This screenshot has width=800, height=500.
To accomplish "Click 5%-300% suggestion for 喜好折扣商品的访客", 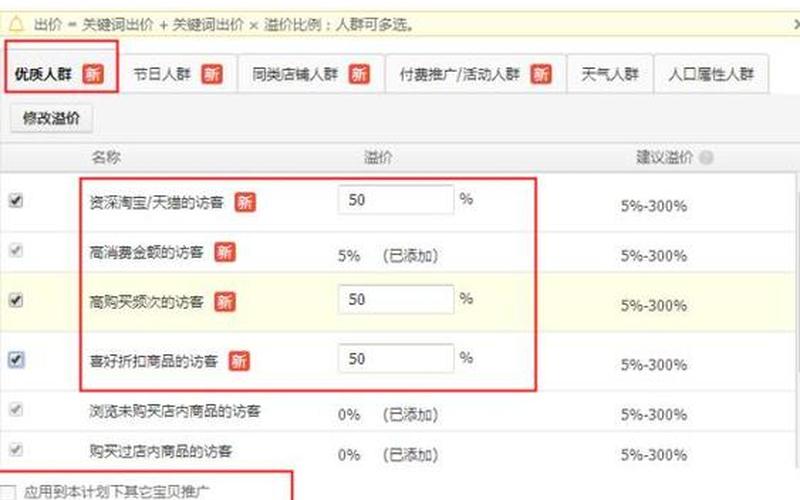I will coord(654,365).
